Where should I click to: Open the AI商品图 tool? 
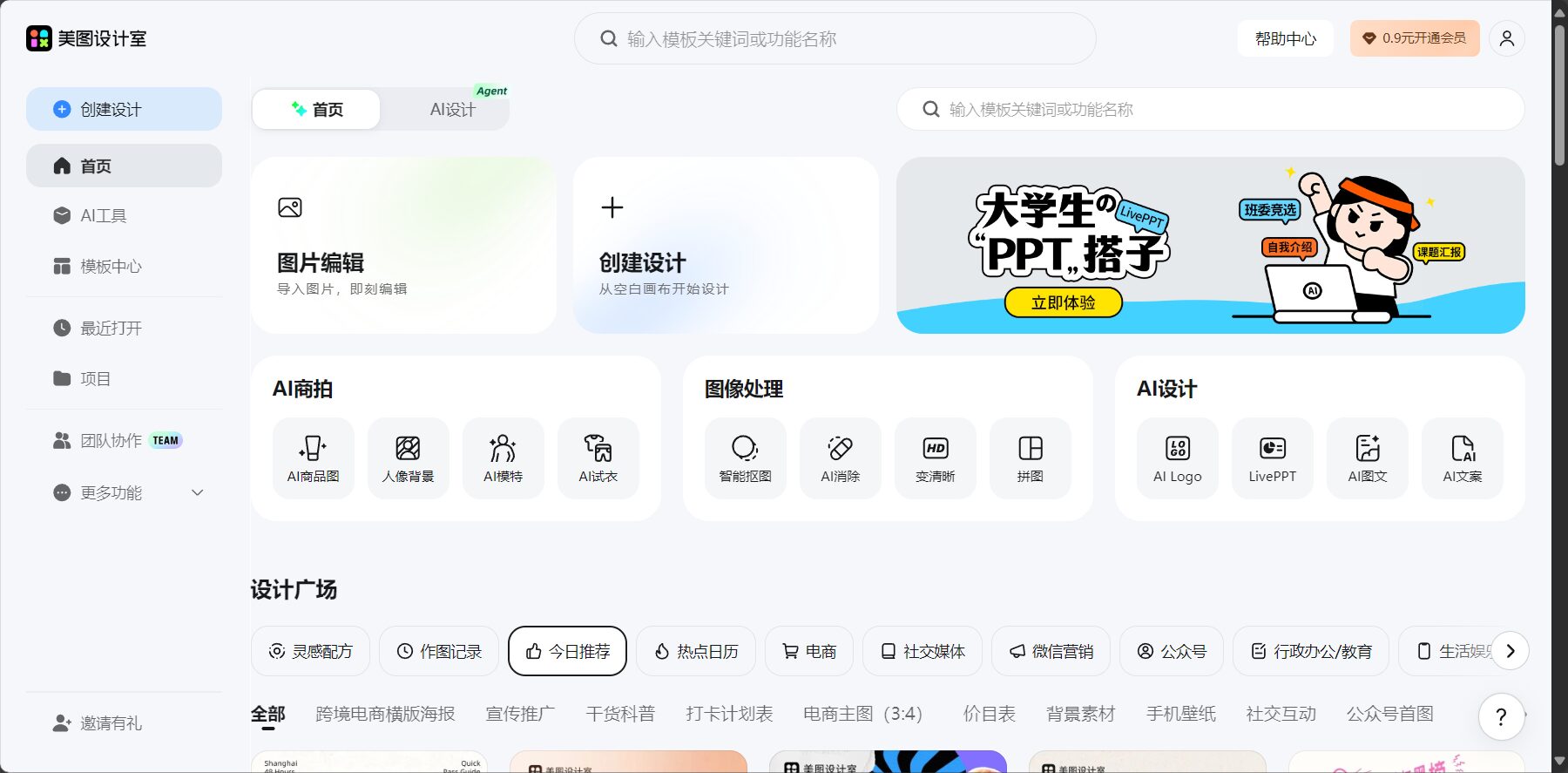point(314,458)
